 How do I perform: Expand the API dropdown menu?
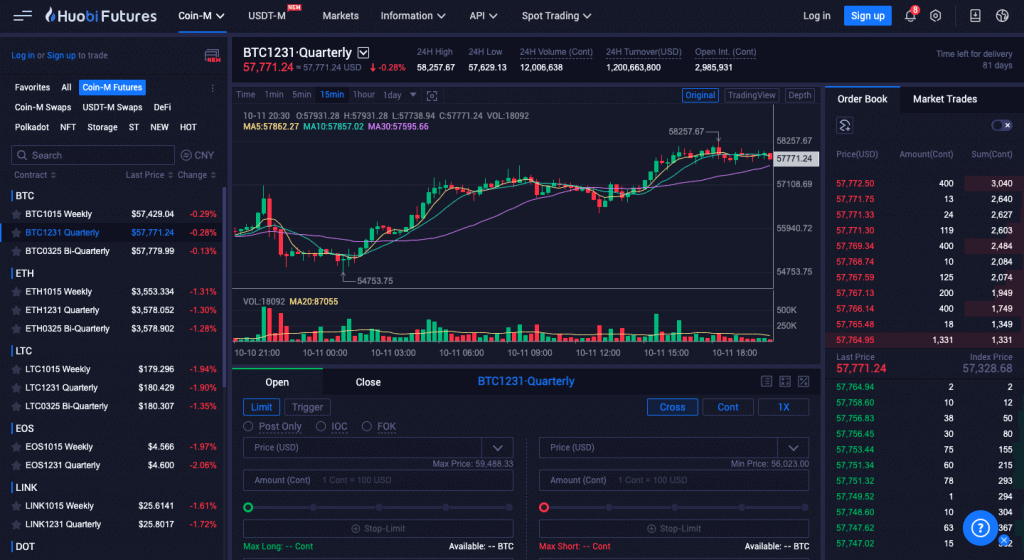point(483,16)
